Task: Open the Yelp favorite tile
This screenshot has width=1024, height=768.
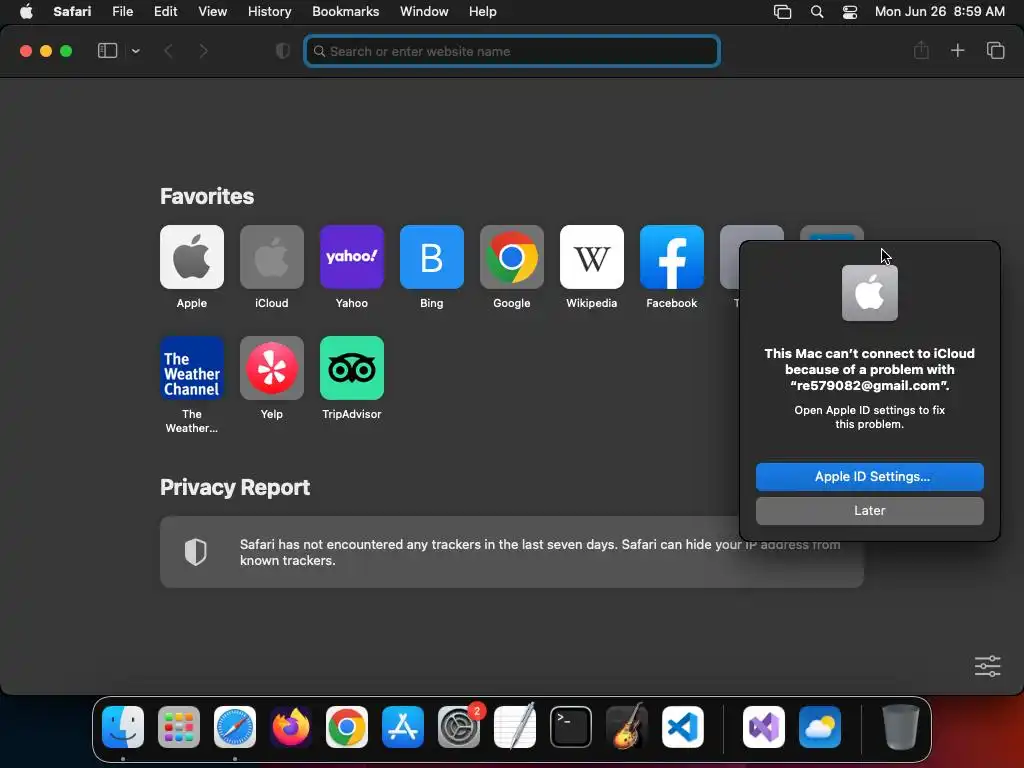Action: (x=272, y=368)
